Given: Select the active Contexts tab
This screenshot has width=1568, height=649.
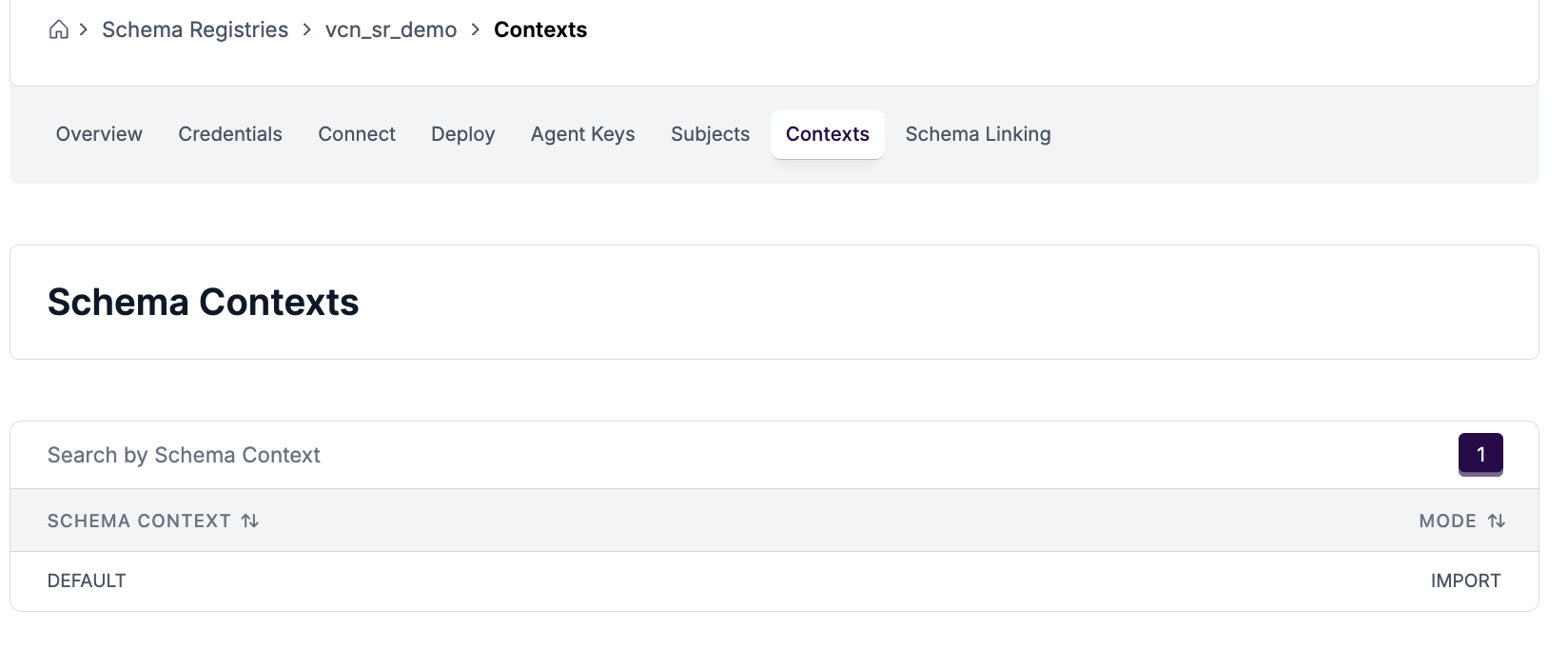Looking at the screenshot, I should click(828, 134).
